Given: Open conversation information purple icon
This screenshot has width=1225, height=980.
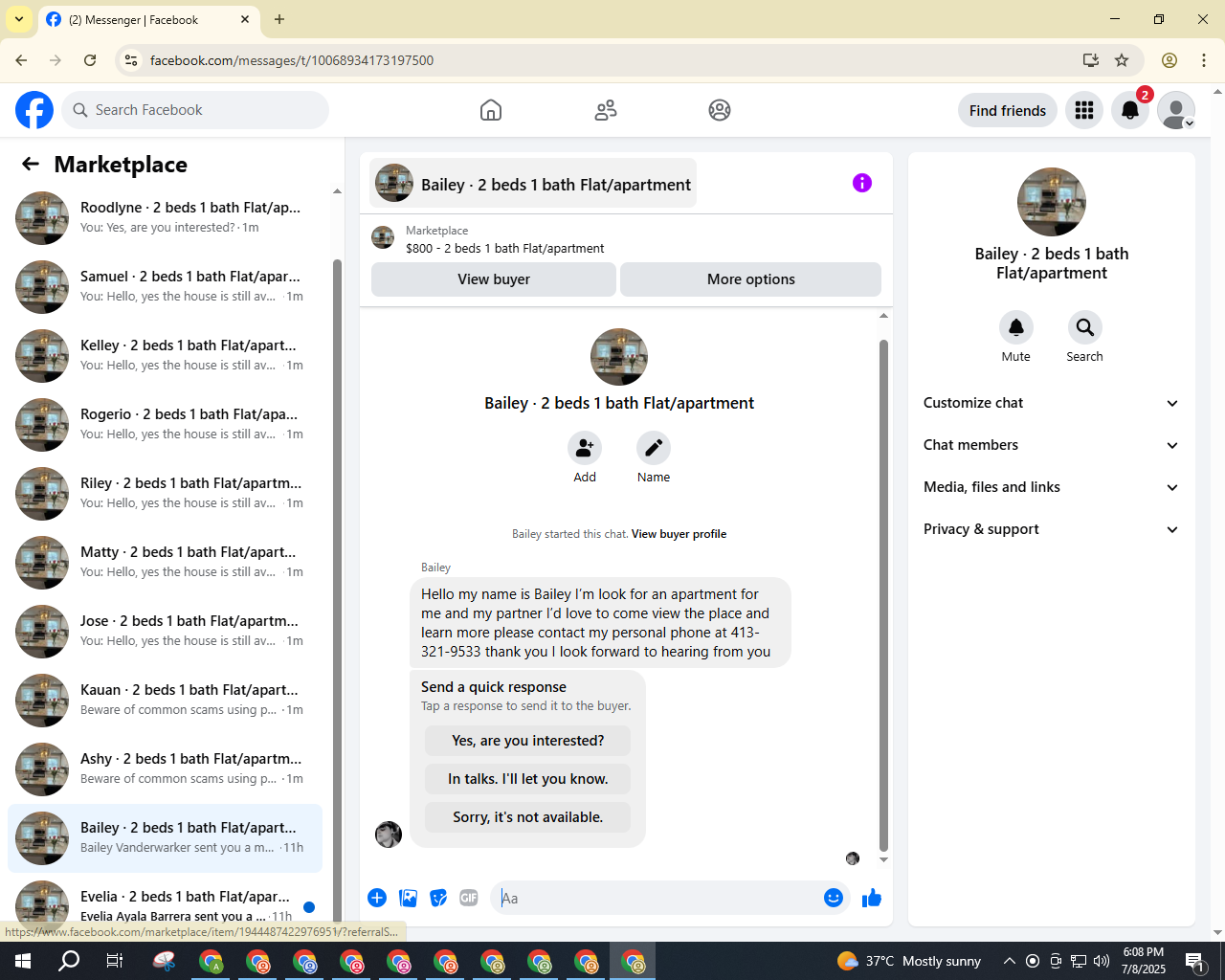Looking at the screenshot, I should pyautogui.click(x=862, y=183).
